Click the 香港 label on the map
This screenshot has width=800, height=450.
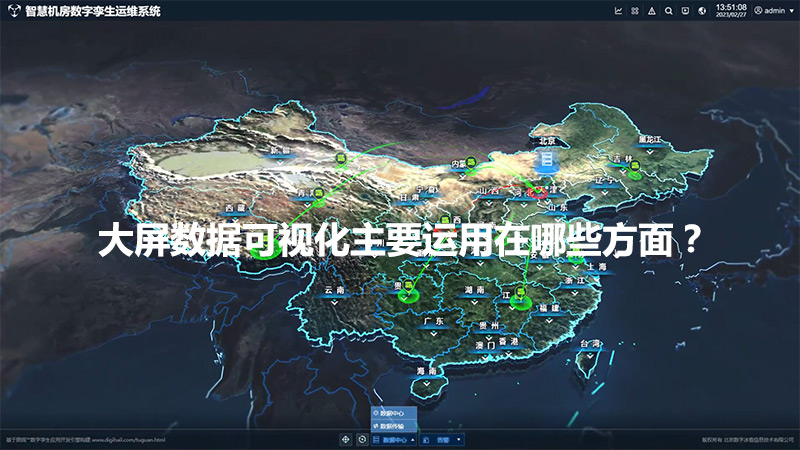pos(509,342)
